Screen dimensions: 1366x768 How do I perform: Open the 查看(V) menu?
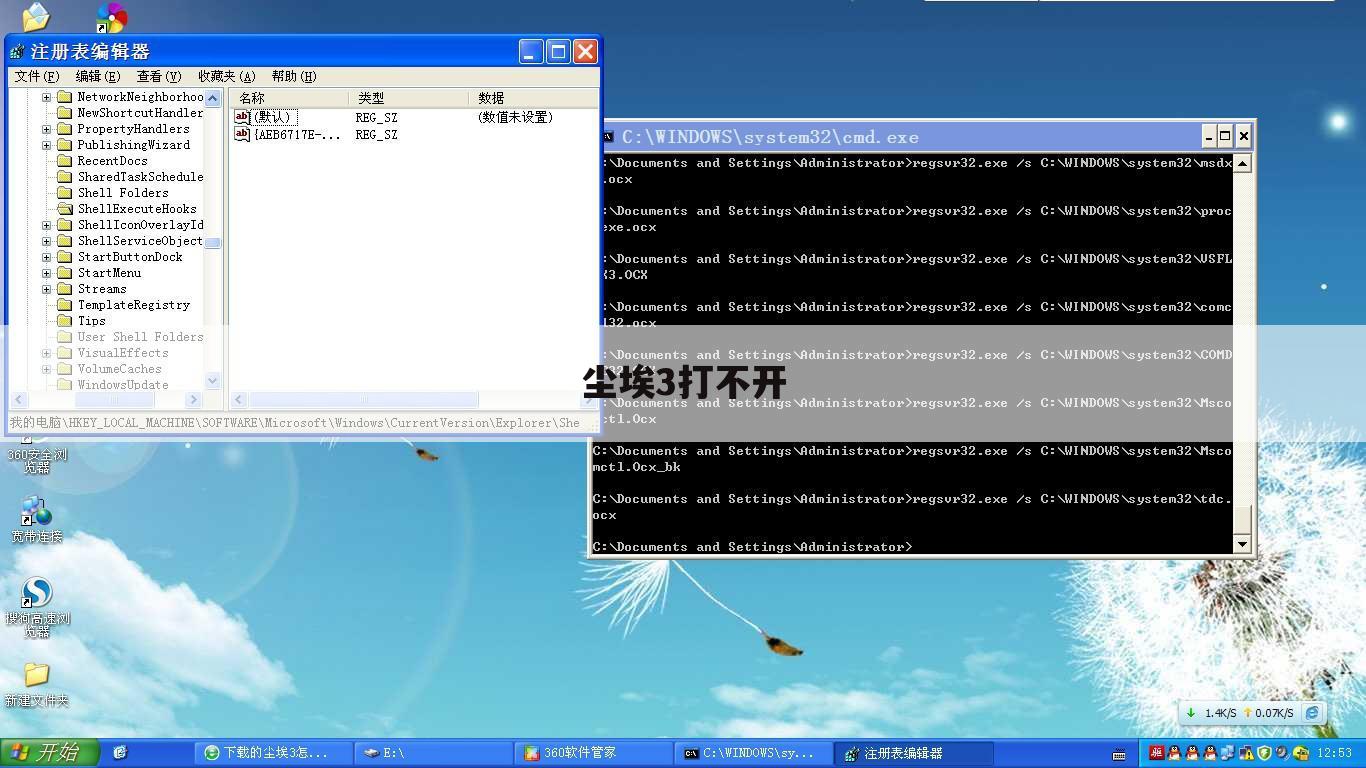(x=159, y=76)
